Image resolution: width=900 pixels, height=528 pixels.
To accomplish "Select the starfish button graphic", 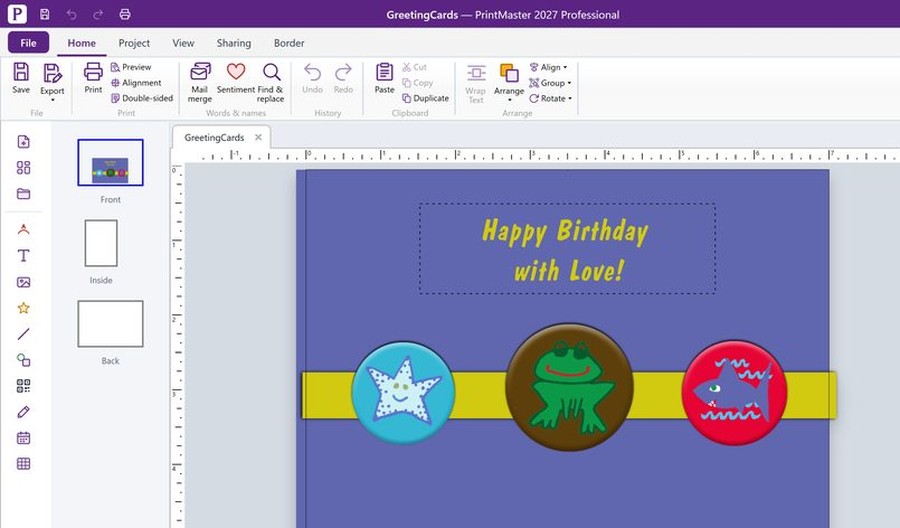I will coord(404,393).
